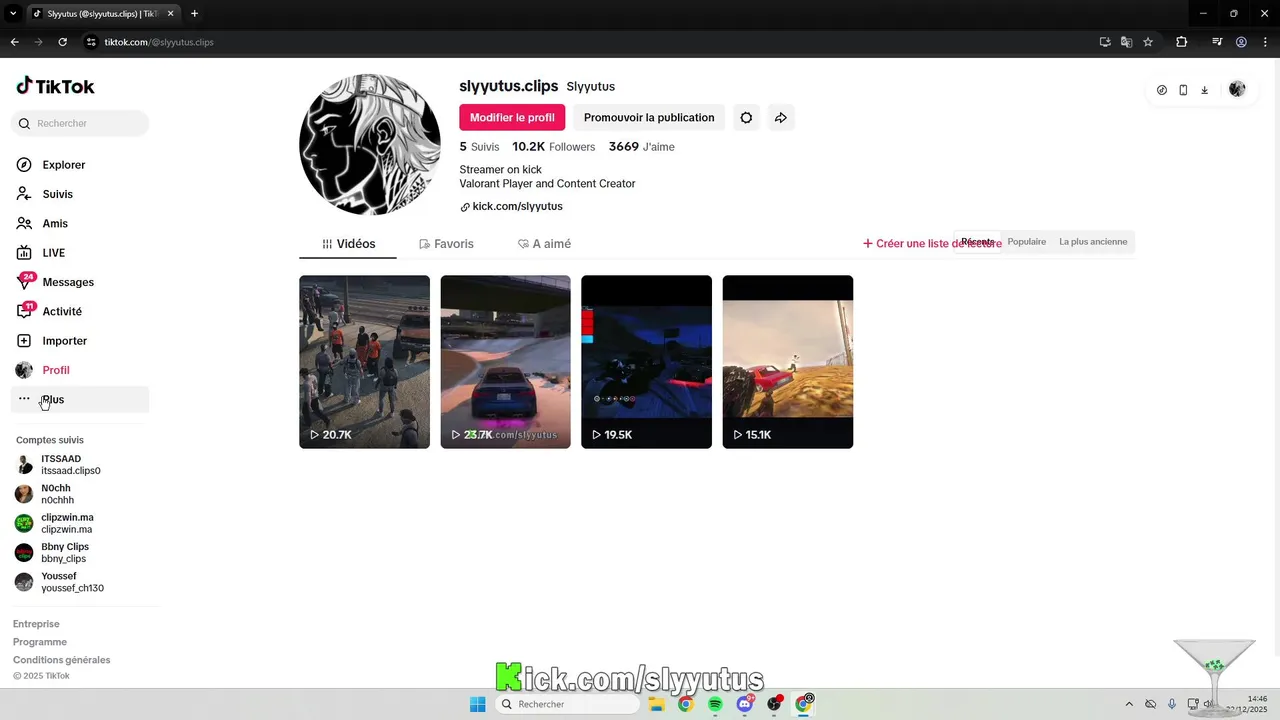Open Amis in the sidebar
Screen dimensions: 1280x720
coord(55,223)
